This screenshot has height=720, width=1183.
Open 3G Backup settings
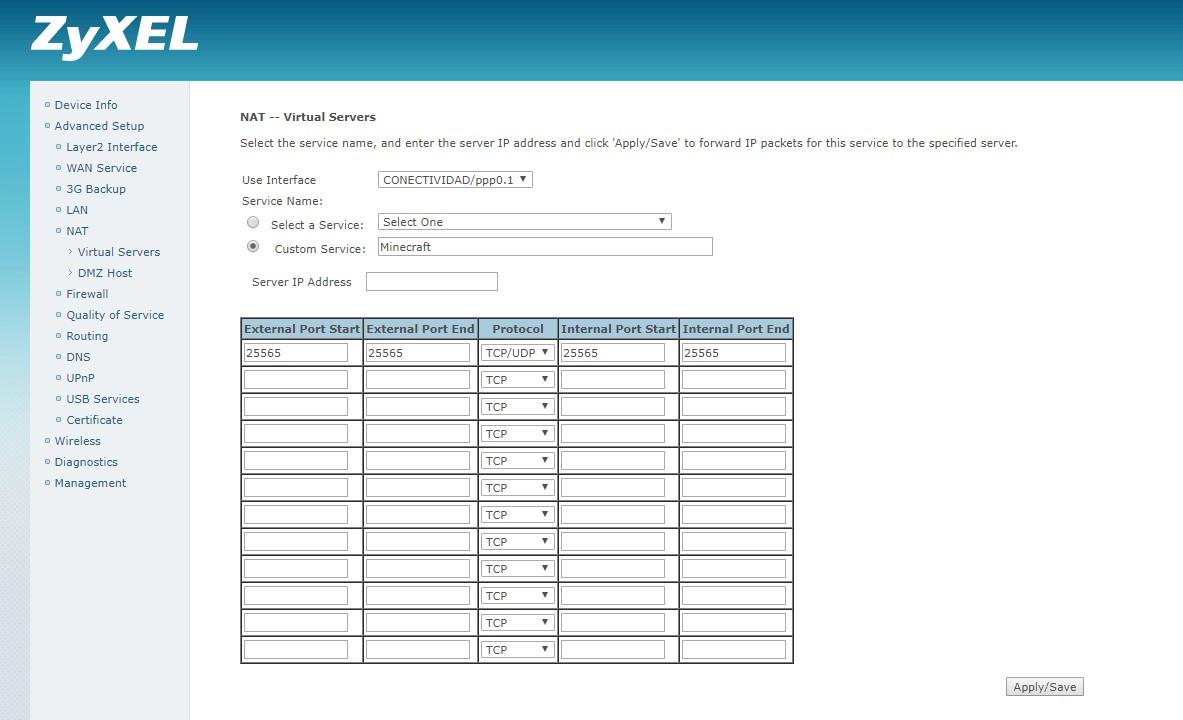(96, 189)
